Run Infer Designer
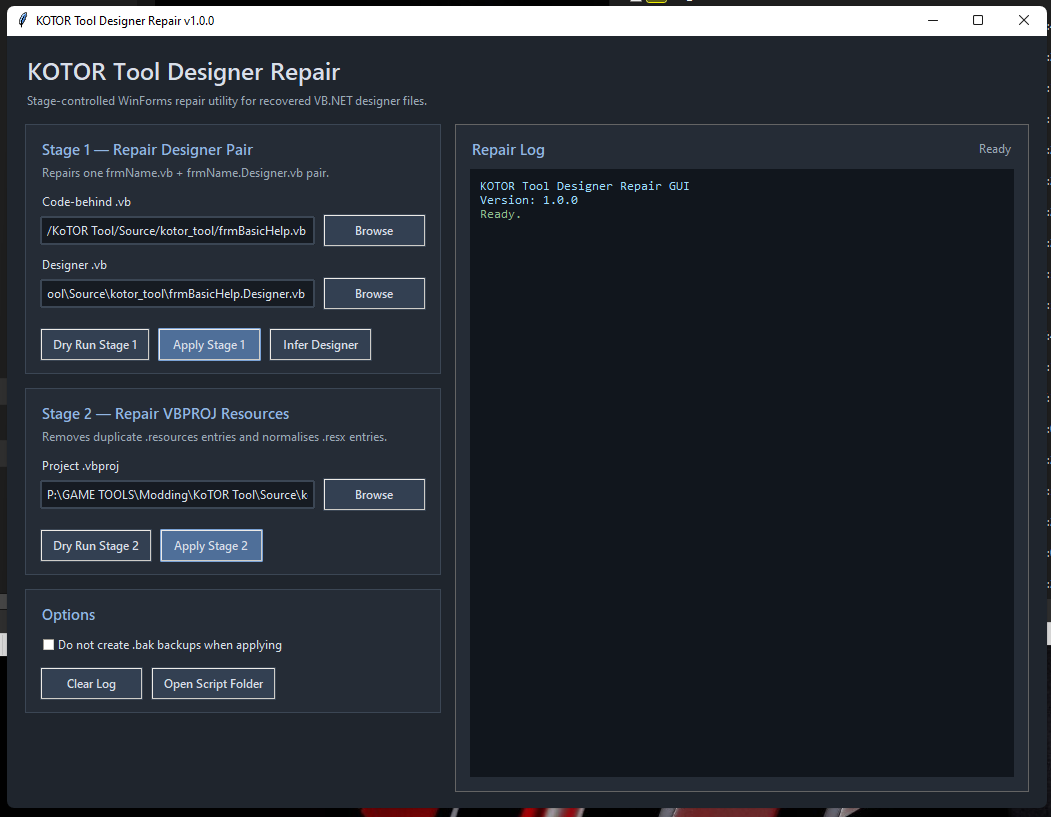Viewport: 1051px width, 817px height. (320, 345)
